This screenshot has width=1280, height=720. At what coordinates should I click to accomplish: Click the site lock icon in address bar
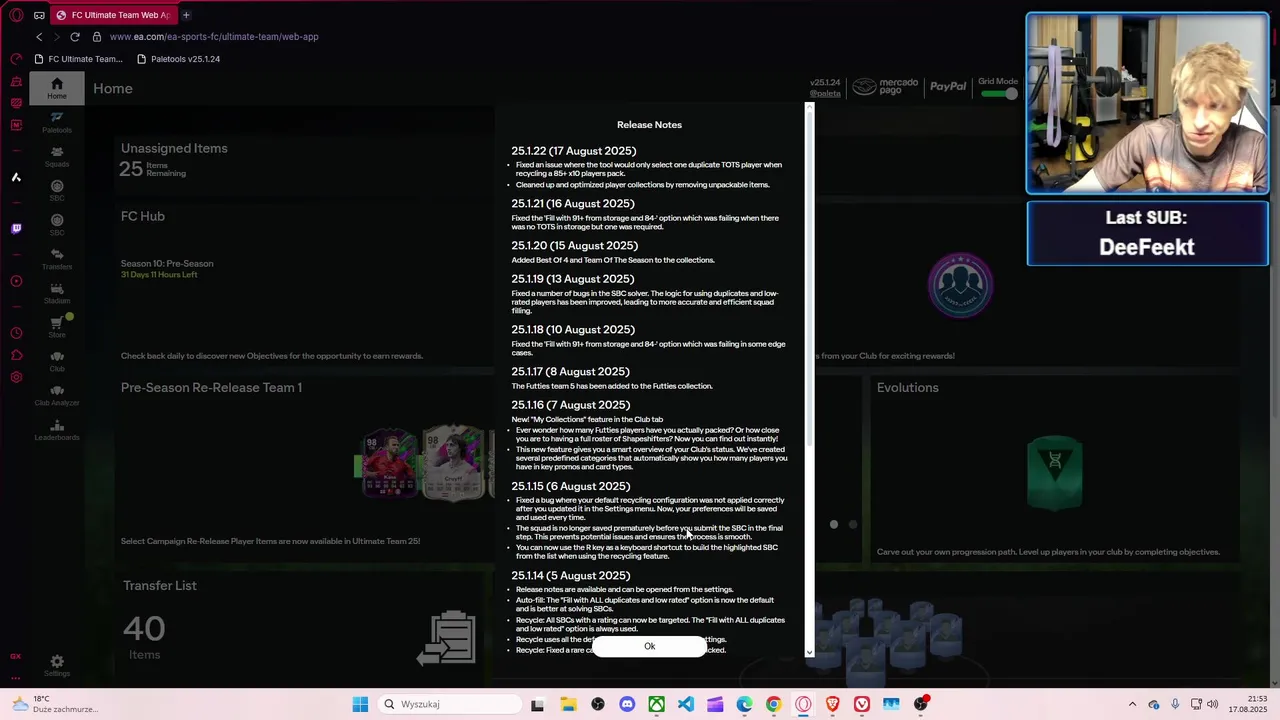[97, 37]
